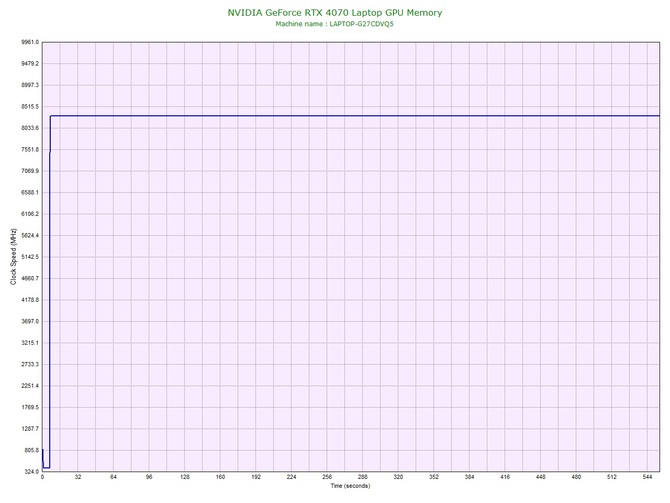670x503 pixels.
Task: Click the y-axis value 6588.1
Action: pyautogui.click(x=30, y=192)
